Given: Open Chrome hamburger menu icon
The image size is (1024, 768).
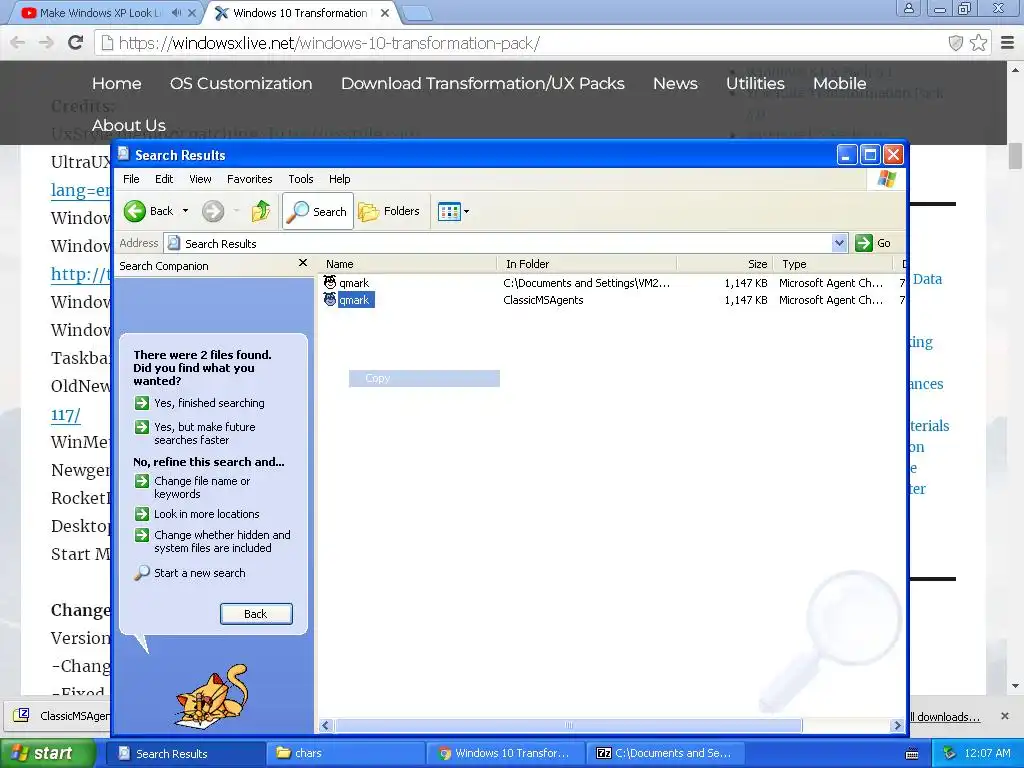Looking at the screenshot, I should tap(1008, 43).
